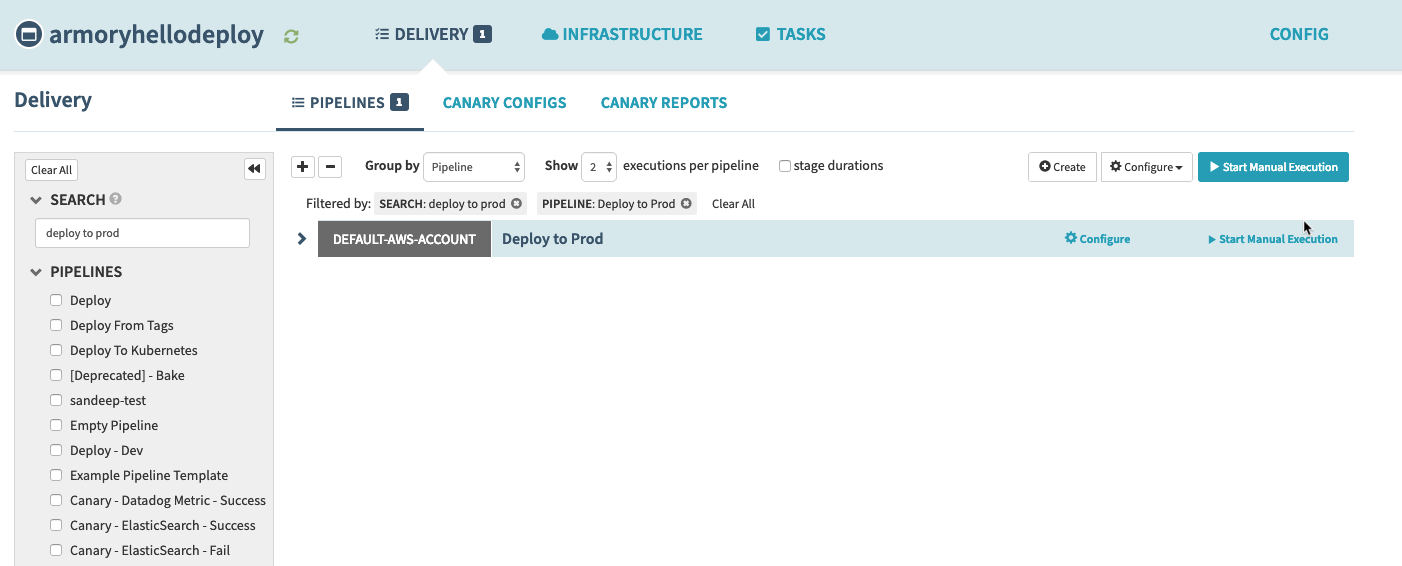
Task: Remove the PIPELINE: Deploy to Prod filter
Action: coord(686,204)
